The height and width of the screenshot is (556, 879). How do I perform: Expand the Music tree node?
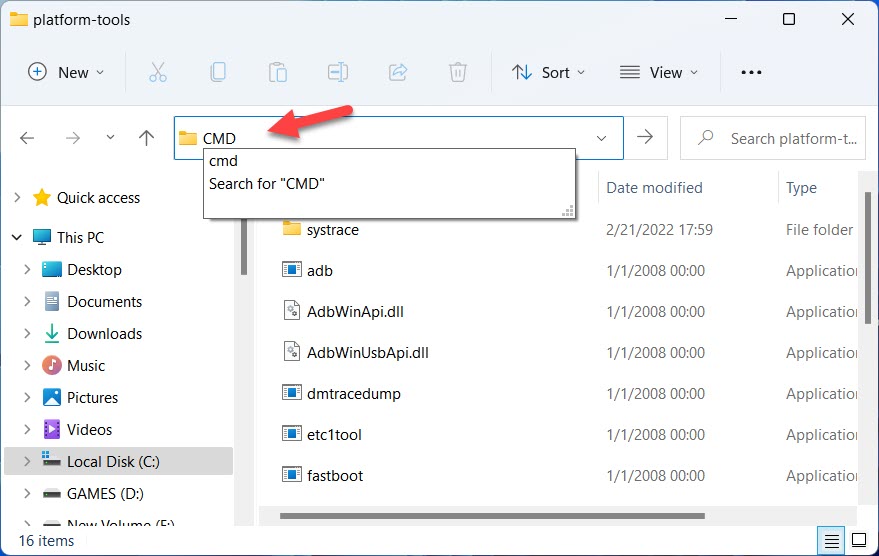point(27,365)
